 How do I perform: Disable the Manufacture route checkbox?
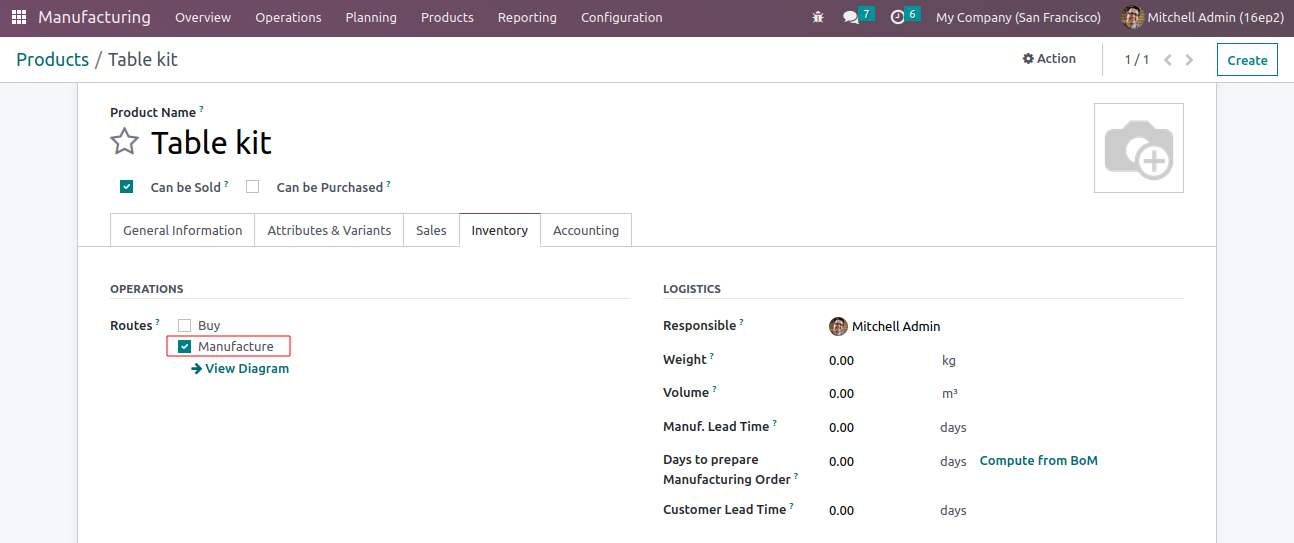click(184, 347)
